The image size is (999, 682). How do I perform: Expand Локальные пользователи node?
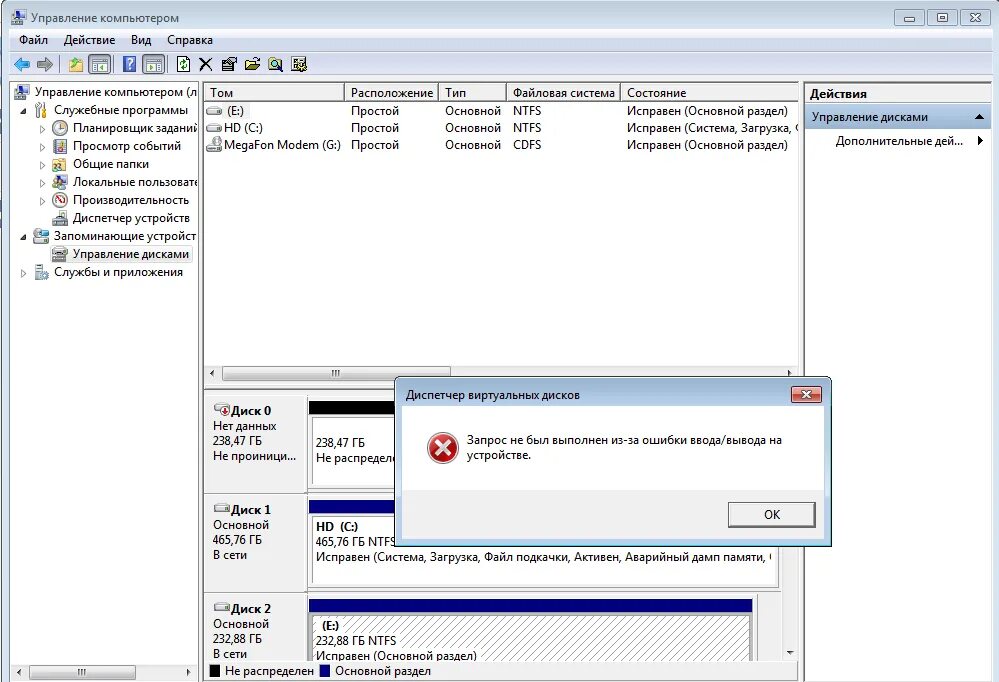(x=42, y=183)
